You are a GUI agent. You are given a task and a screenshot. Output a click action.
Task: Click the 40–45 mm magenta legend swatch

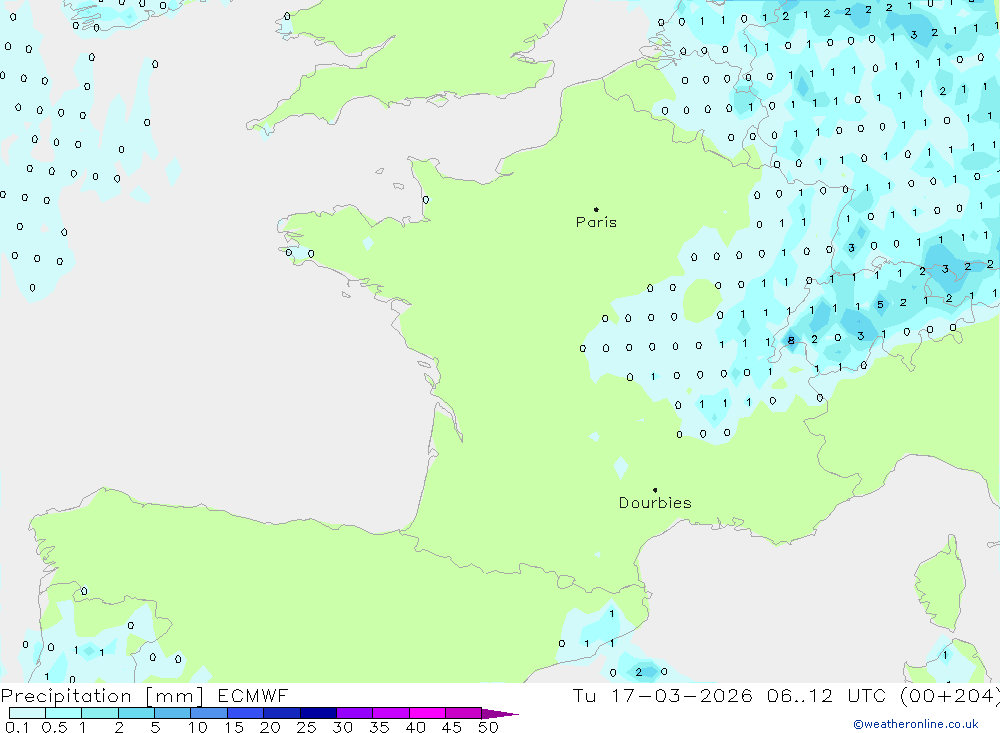click(427, 713)
